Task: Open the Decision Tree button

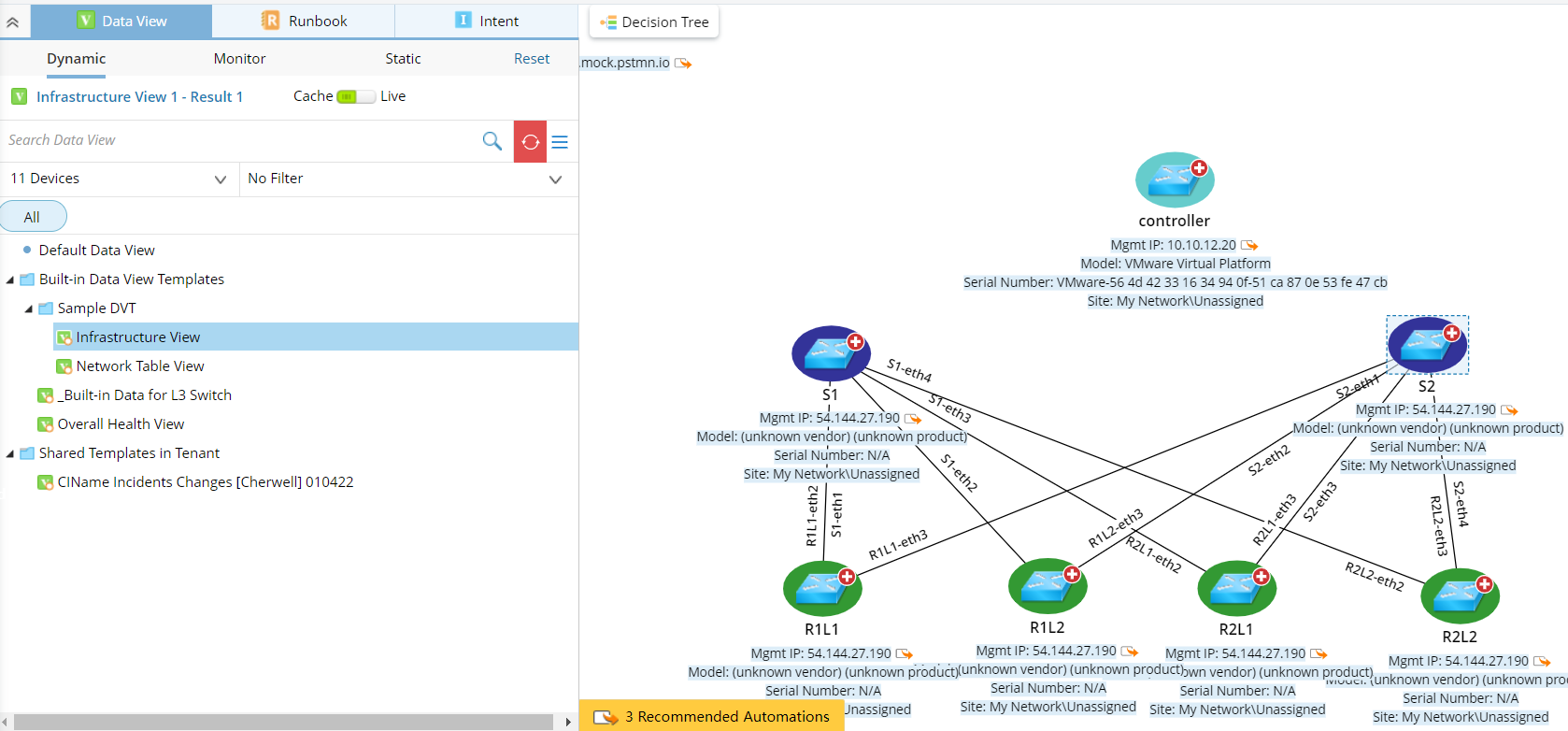Action: [654, 21]
